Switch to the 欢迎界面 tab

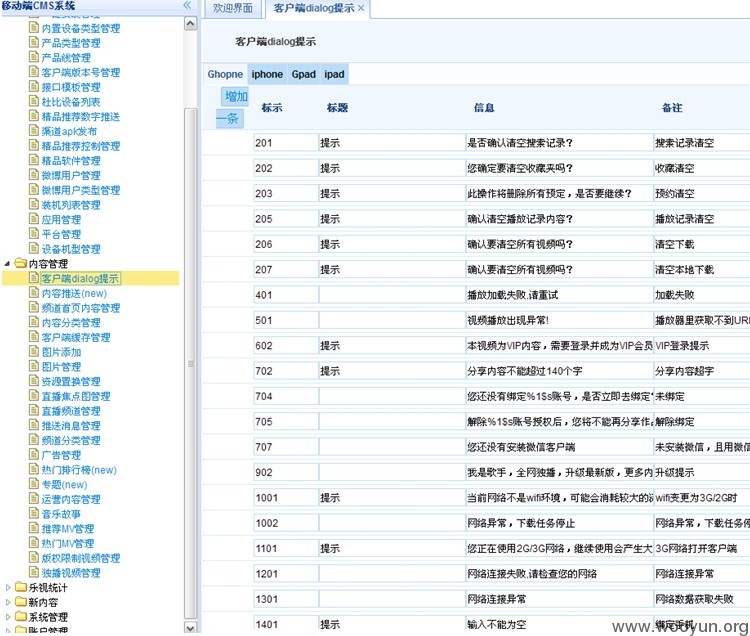point(232,8)
